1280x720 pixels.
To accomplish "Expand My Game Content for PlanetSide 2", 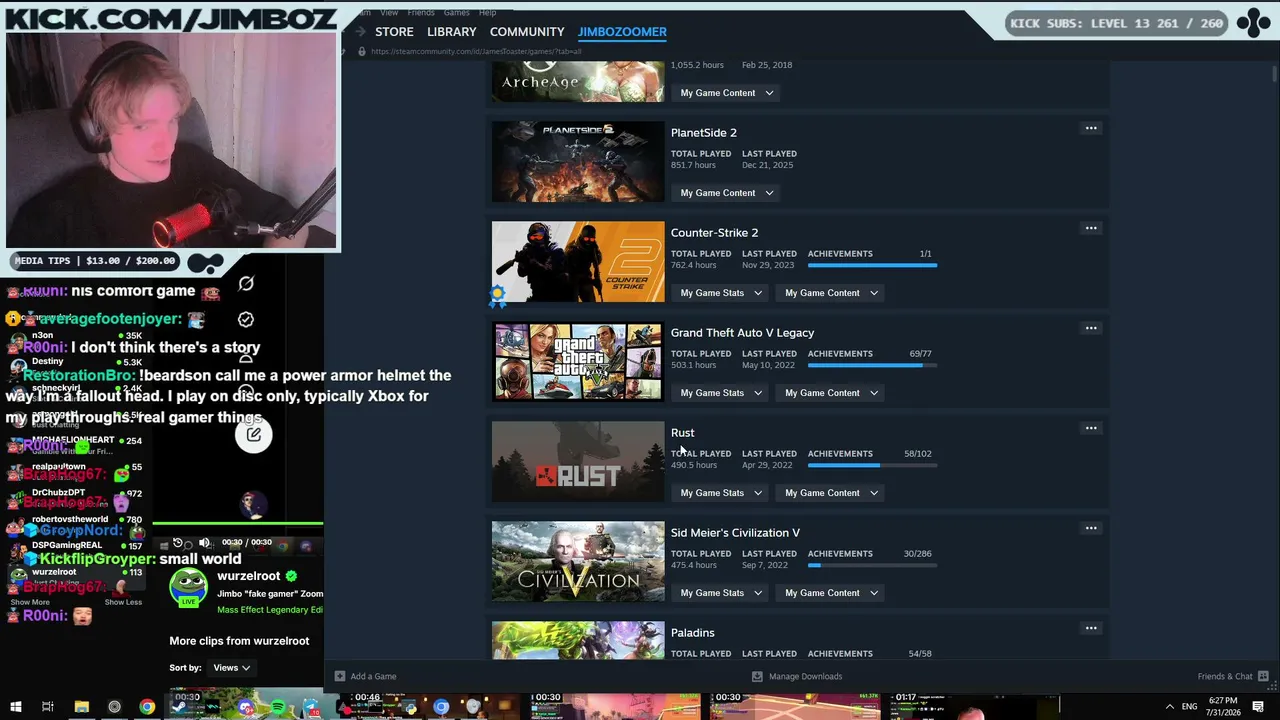I will click(x=727, y=193).
